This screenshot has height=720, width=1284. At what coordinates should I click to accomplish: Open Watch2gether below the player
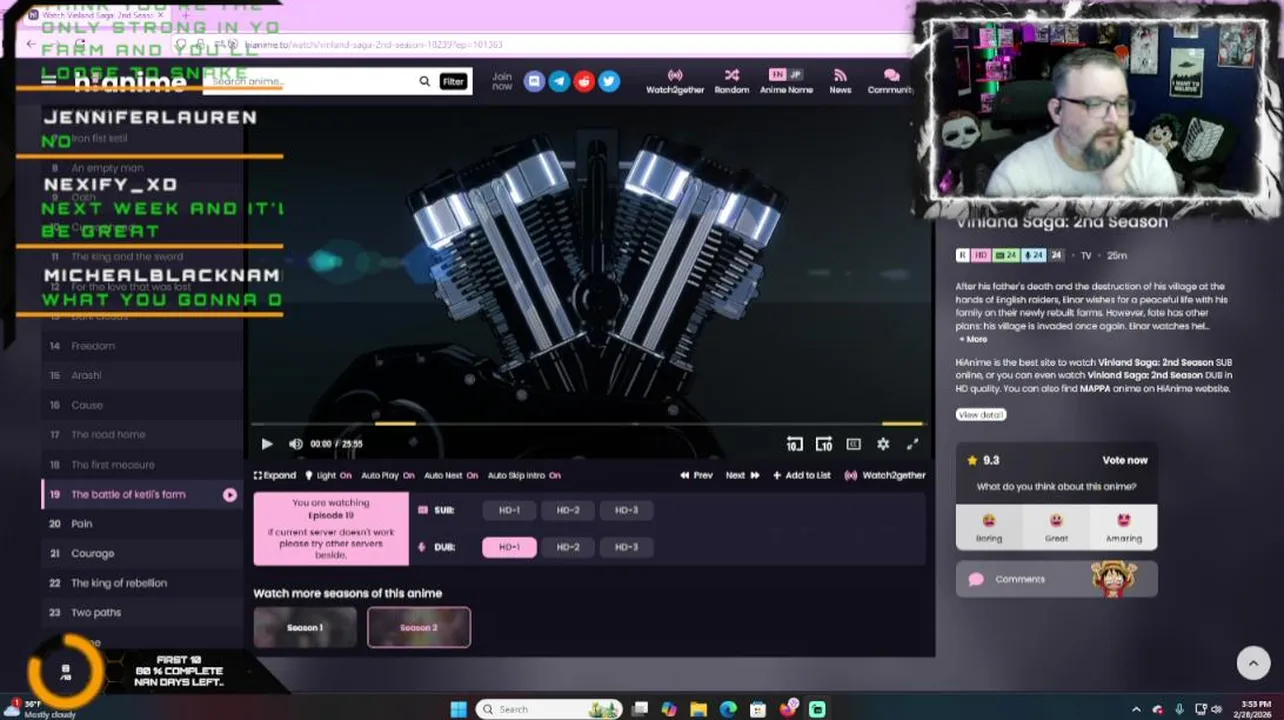[885, 475]
